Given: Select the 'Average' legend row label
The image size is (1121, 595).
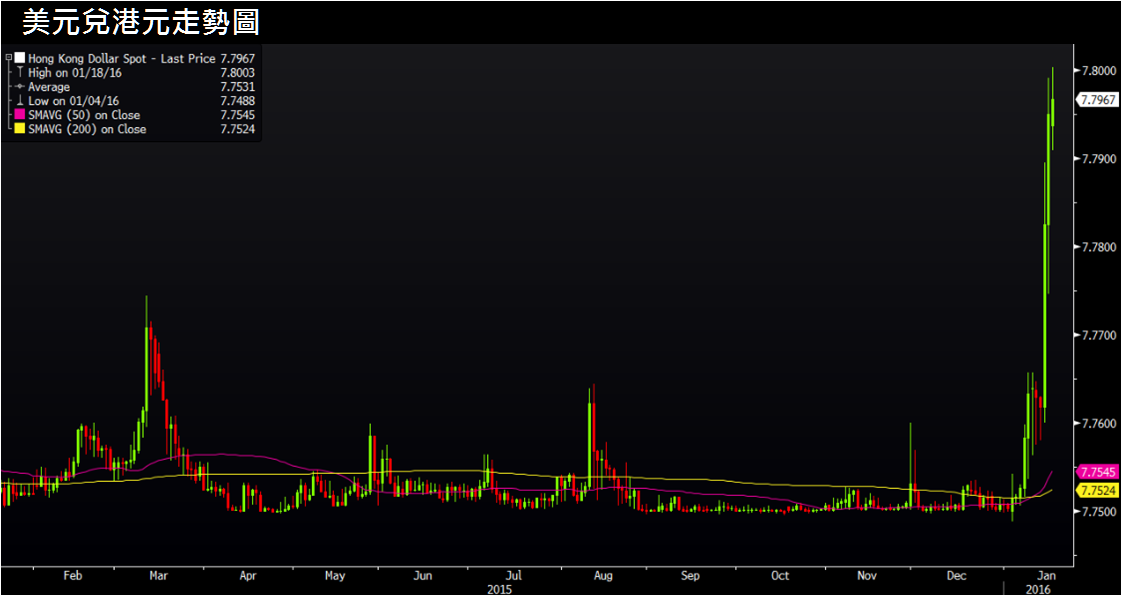Looking at the screenshot, I should tap(49, 87).
